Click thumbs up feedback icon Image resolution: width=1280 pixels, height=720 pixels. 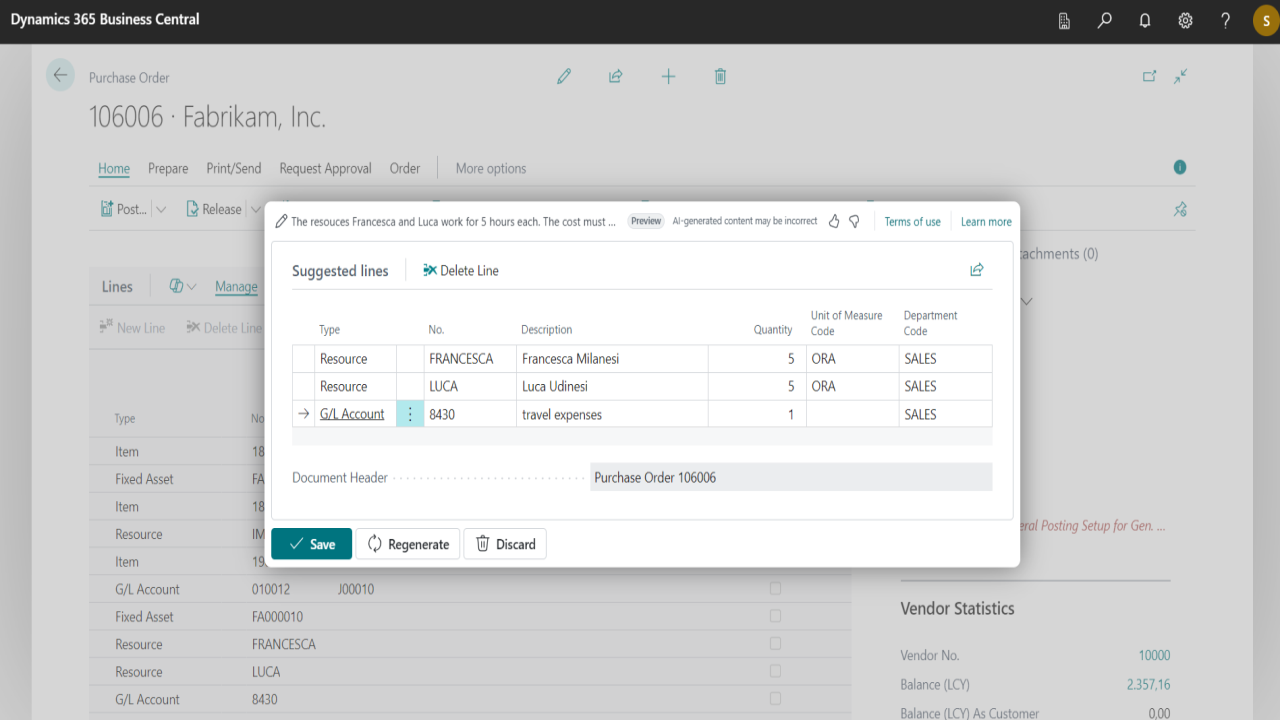(834, 221)
